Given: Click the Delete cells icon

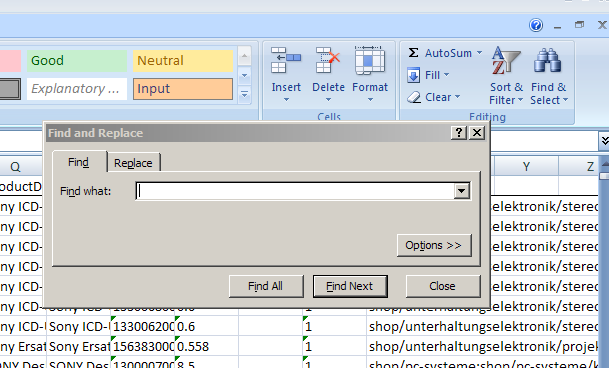Looking at the screenshot, I should coord(328,60).
